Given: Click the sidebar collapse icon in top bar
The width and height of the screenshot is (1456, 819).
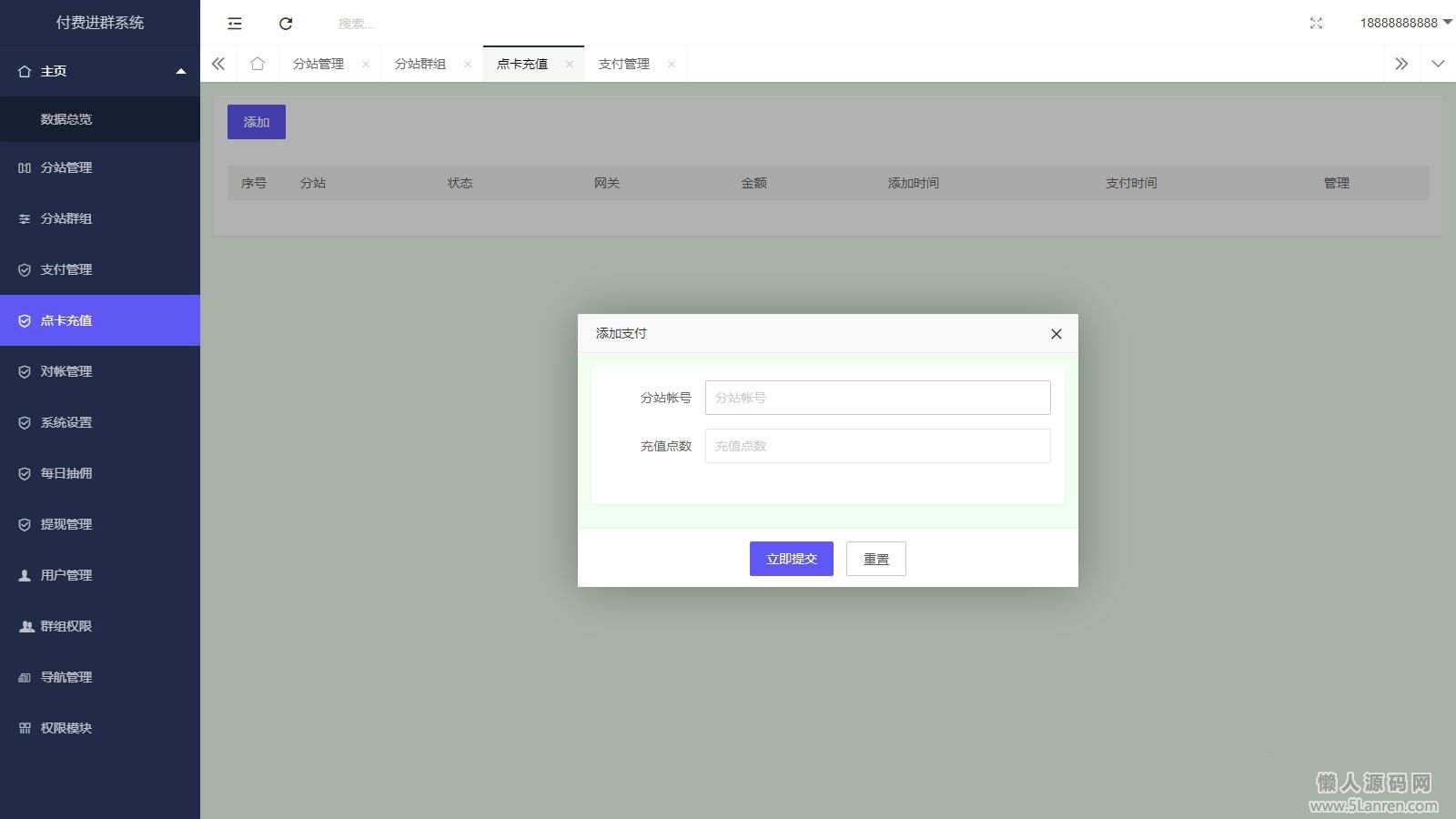Looking at the screenshot, I should [235, 24].
